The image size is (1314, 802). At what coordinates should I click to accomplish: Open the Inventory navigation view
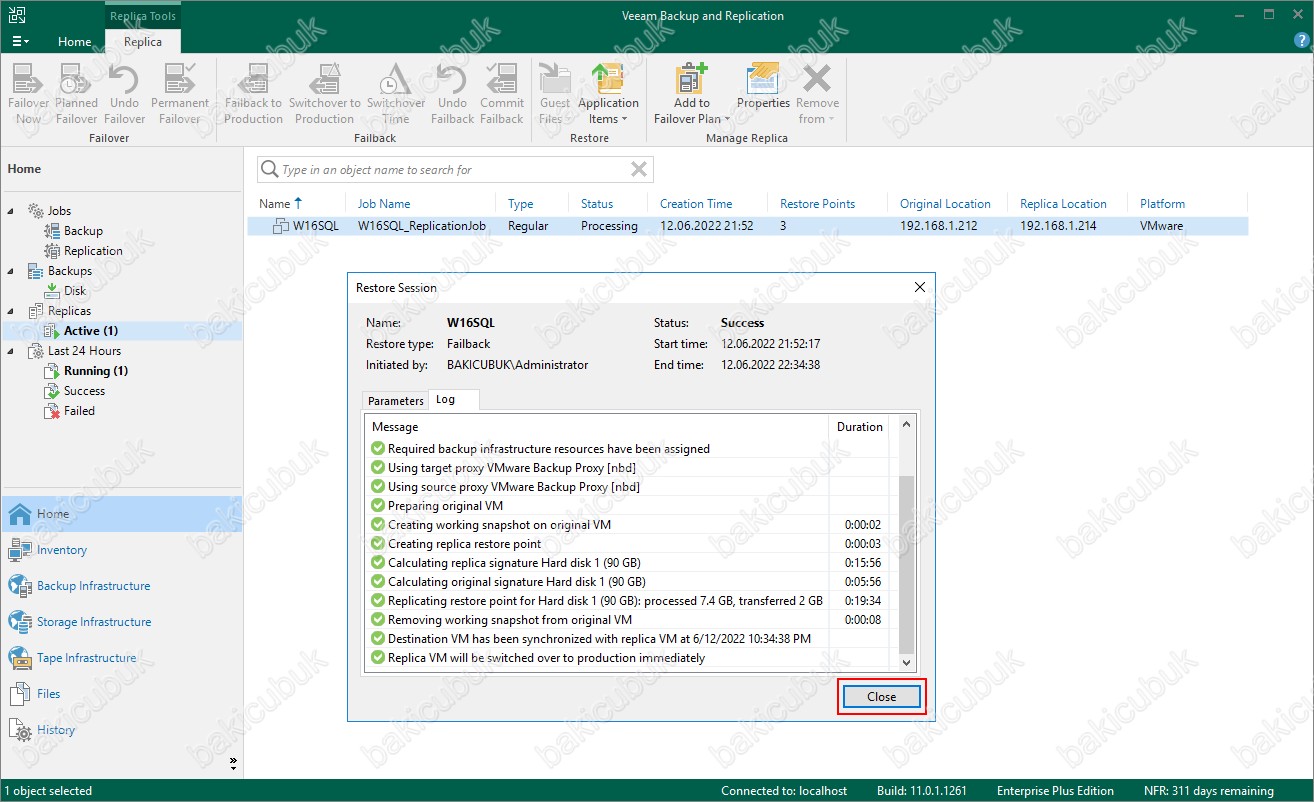coord(121,550)
